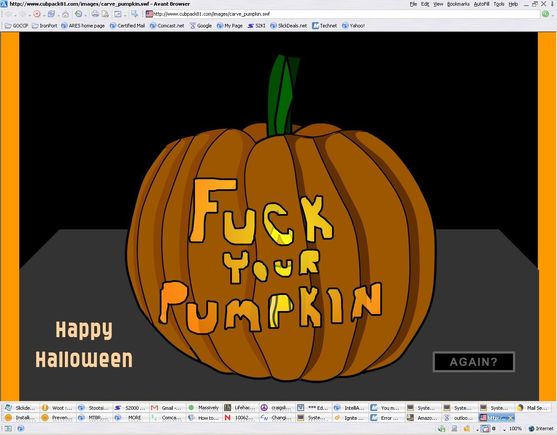Click the AGAIN? button

coord(474,362)
